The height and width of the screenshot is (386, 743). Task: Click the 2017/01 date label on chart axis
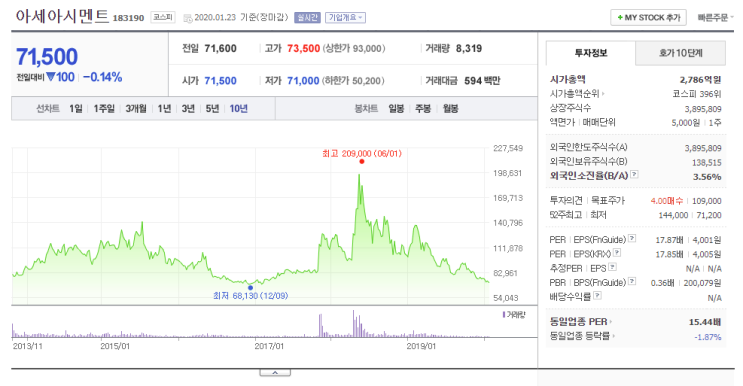point(269,346)
